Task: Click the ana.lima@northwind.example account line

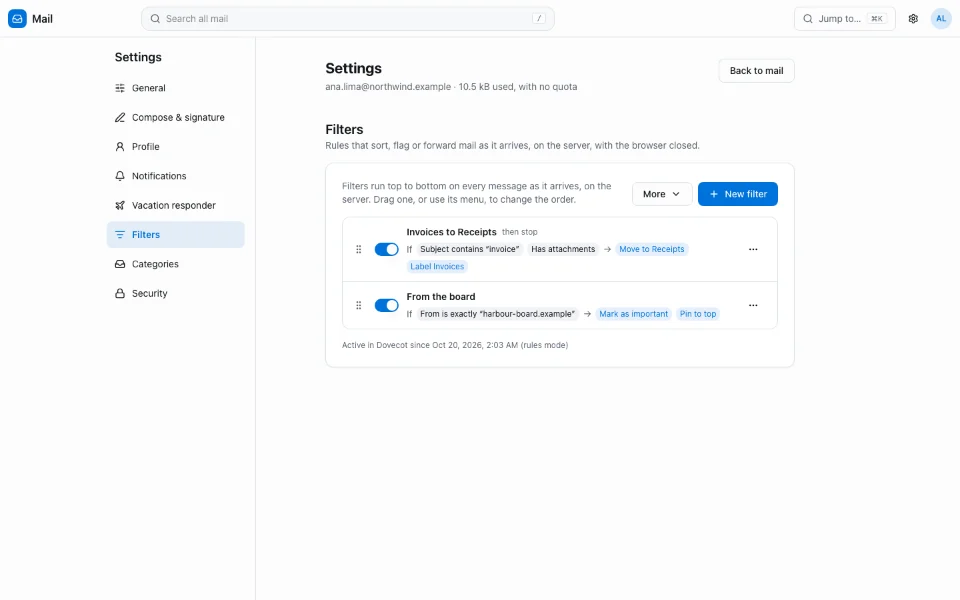Action: 451,87
